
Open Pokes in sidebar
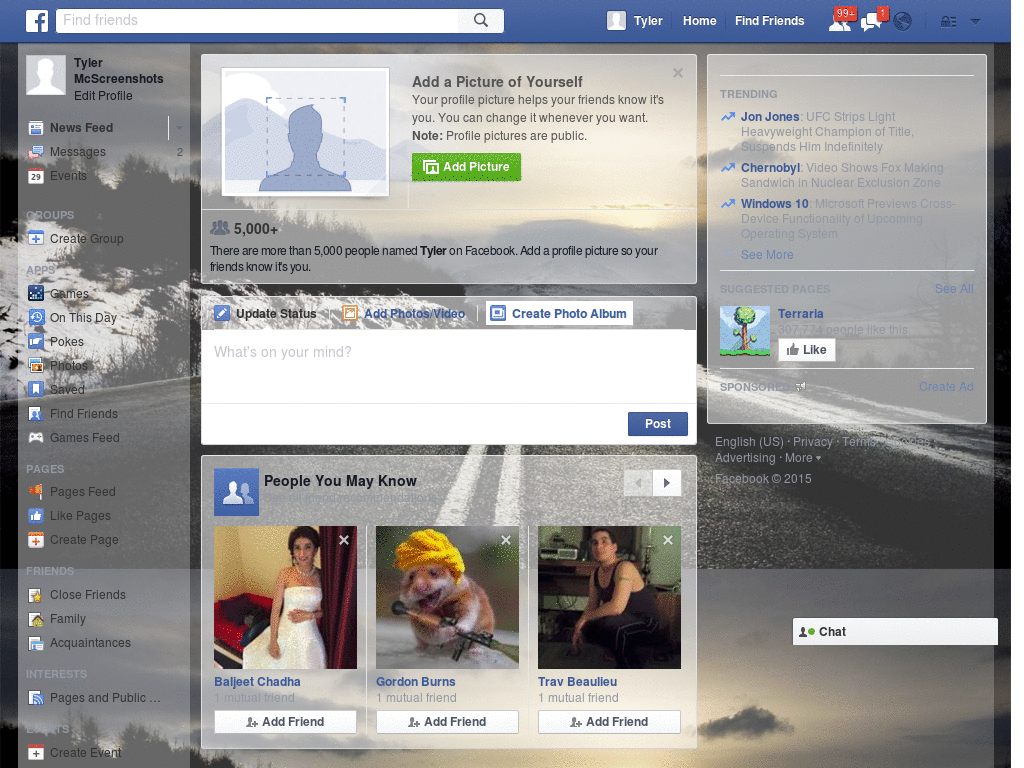pyautogui.click(x=67, y=342)
